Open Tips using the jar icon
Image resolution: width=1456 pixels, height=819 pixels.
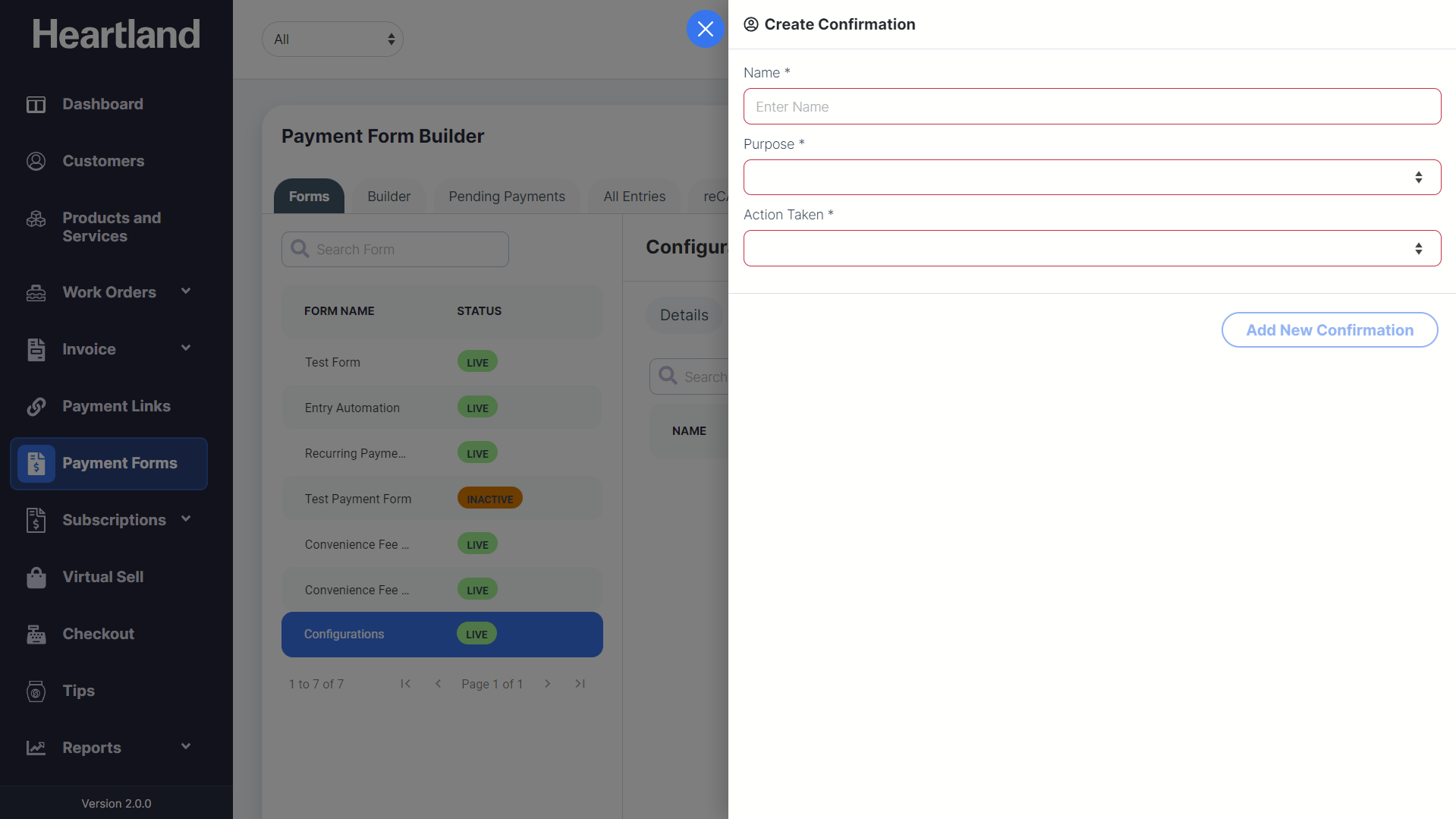pos(36,691)
